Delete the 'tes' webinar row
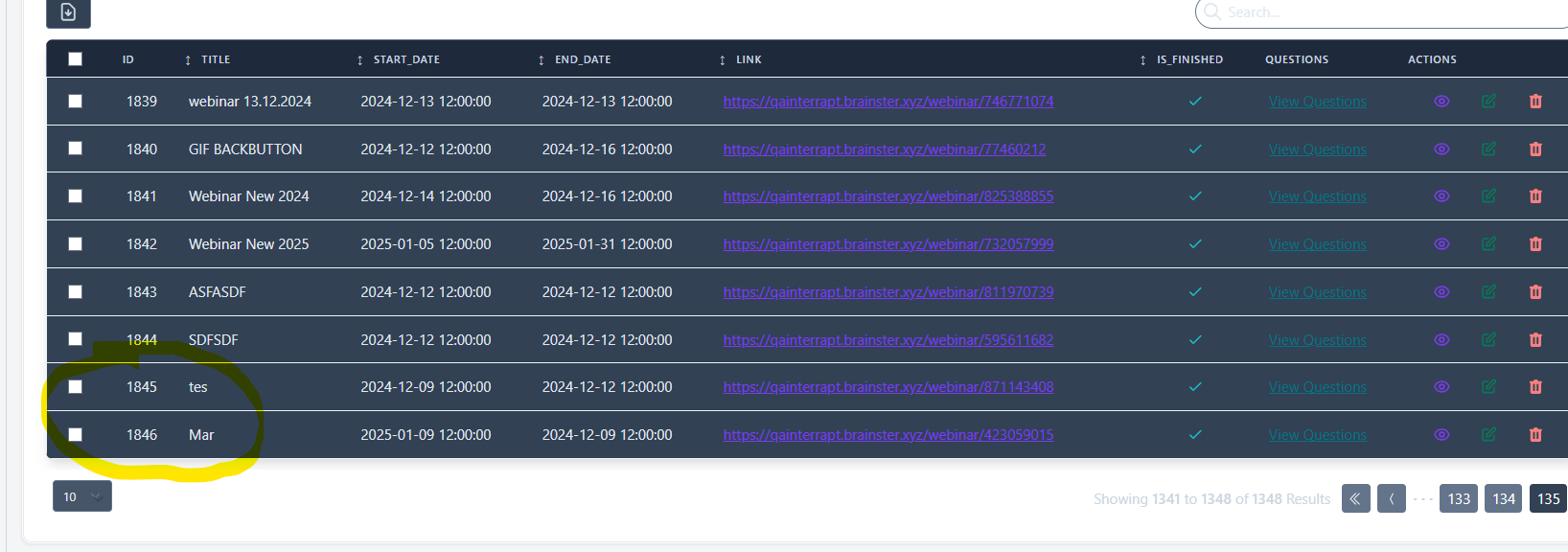Screen dimensions: 1568x552 tap(1535, 387)
